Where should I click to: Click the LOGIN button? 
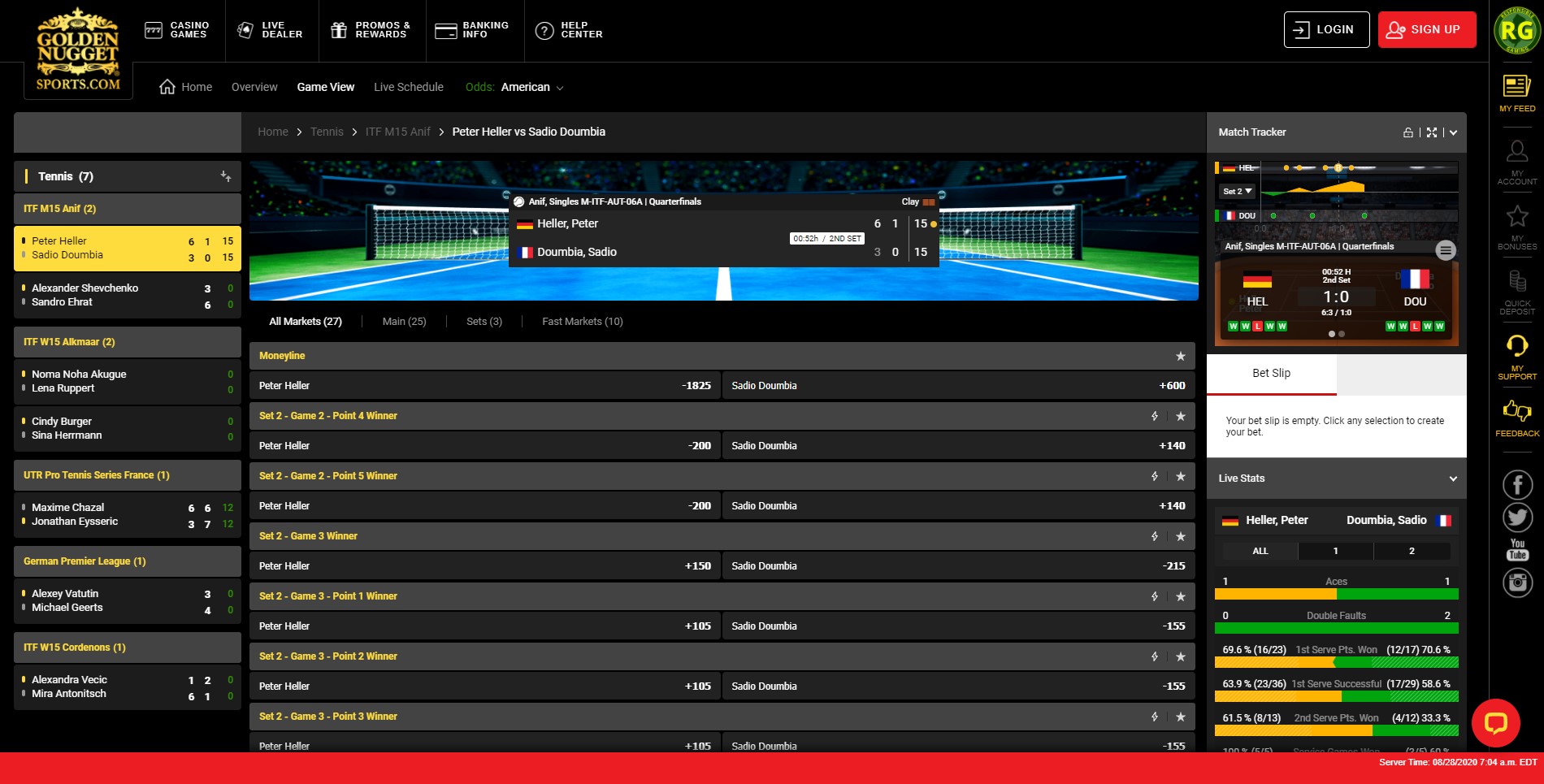click(1326, 29)
